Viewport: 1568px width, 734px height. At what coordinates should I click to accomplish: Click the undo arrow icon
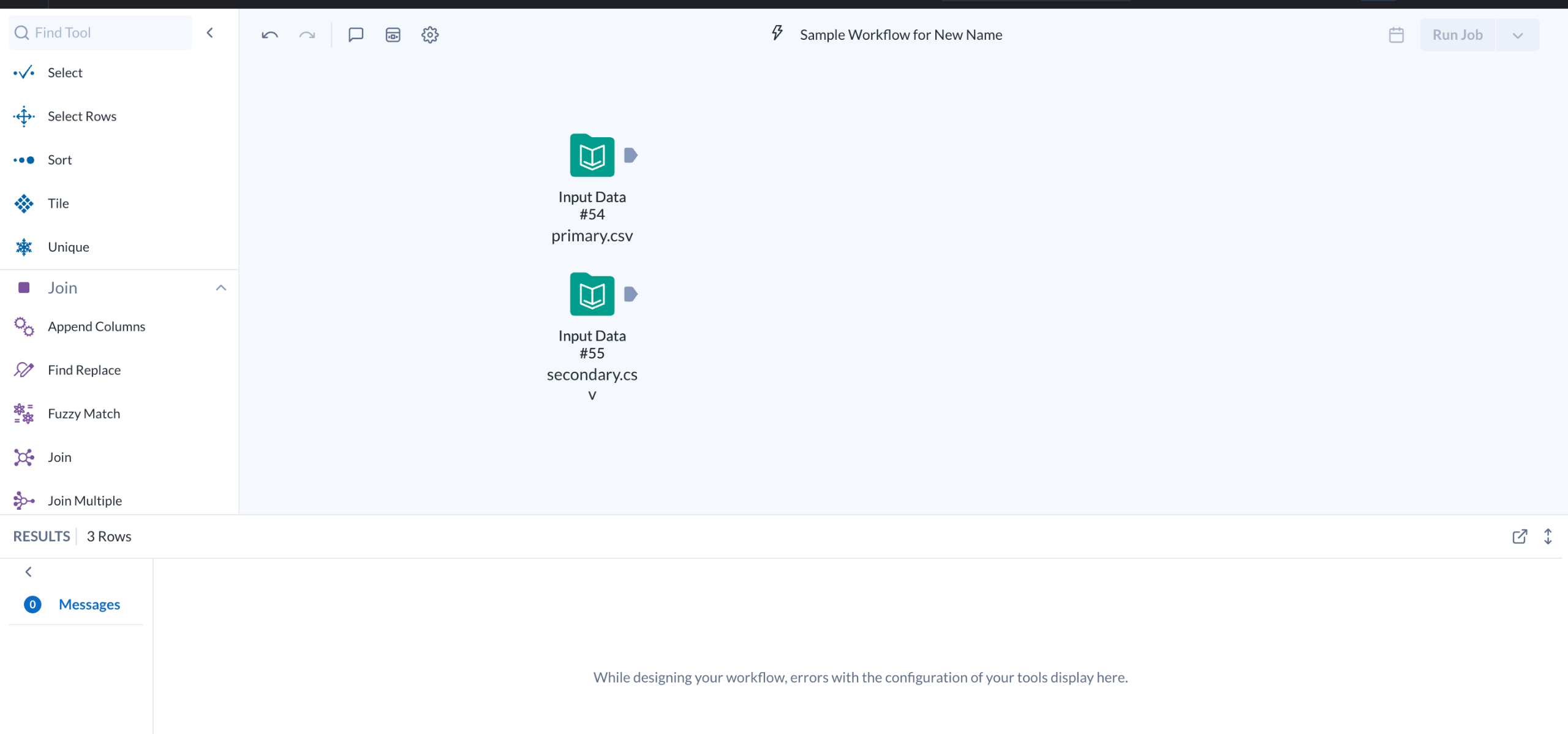(269, 35)
